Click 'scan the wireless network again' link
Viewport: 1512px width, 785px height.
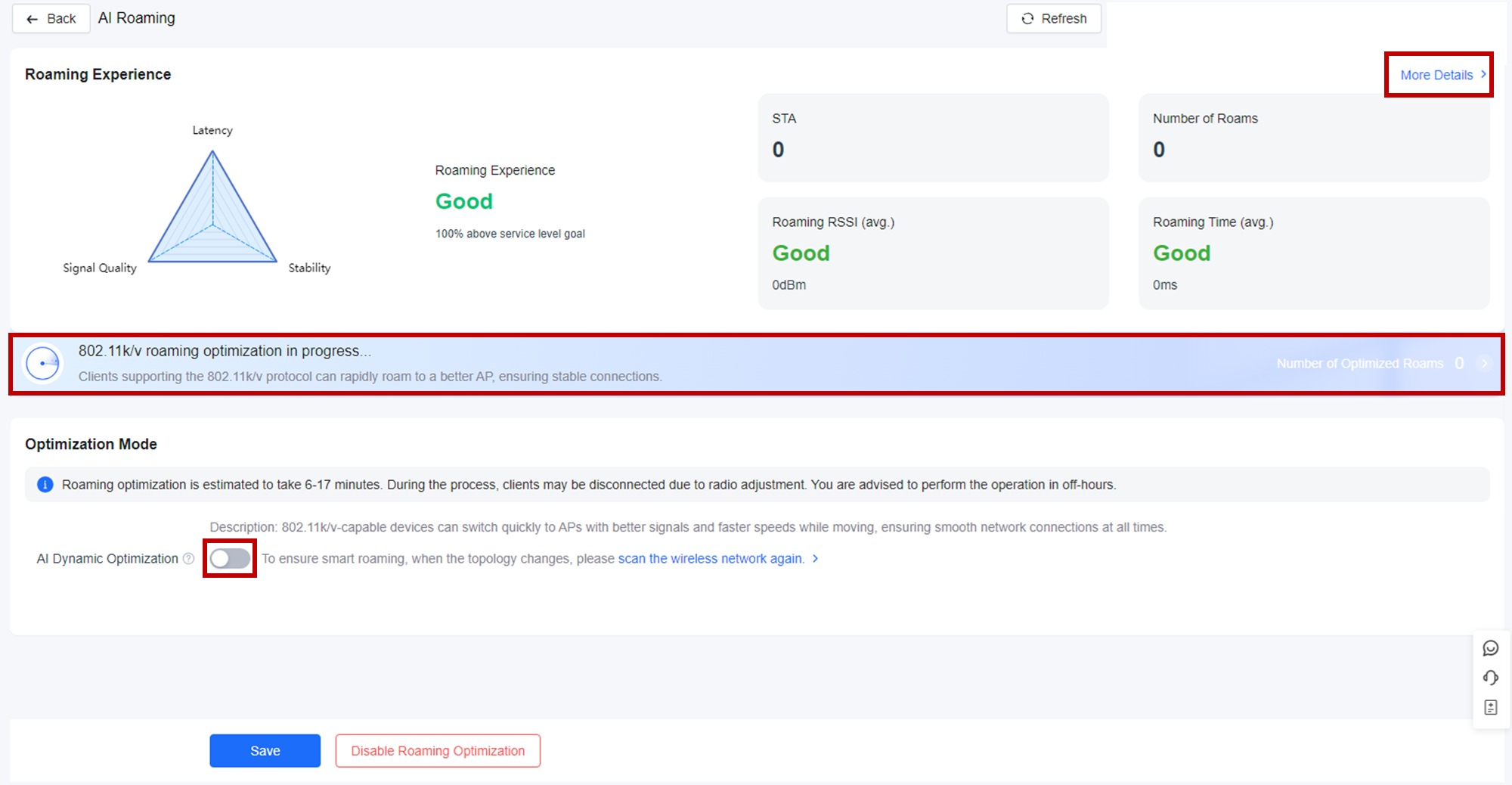pos(710,559)
